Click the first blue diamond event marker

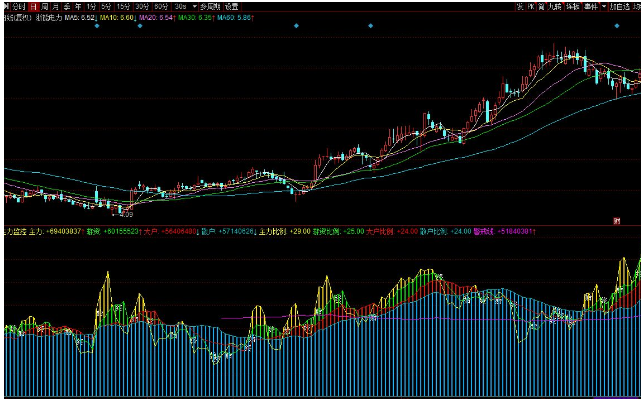[x=97, y=26]
